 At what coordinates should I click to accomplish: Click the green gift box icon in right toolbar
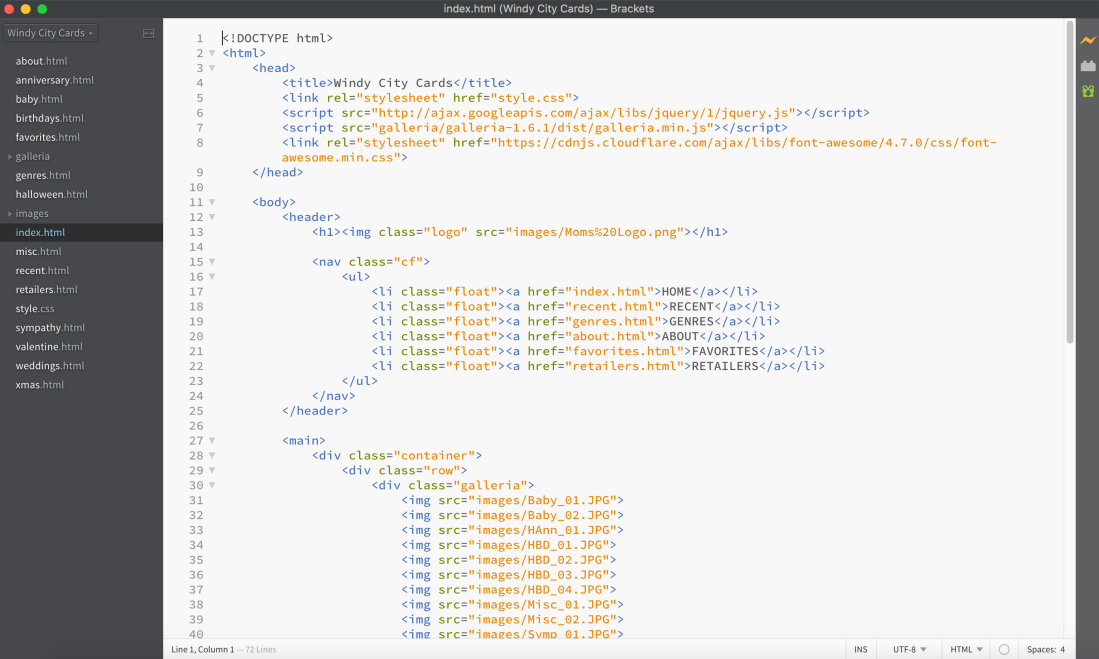[x=1087, y=91]
